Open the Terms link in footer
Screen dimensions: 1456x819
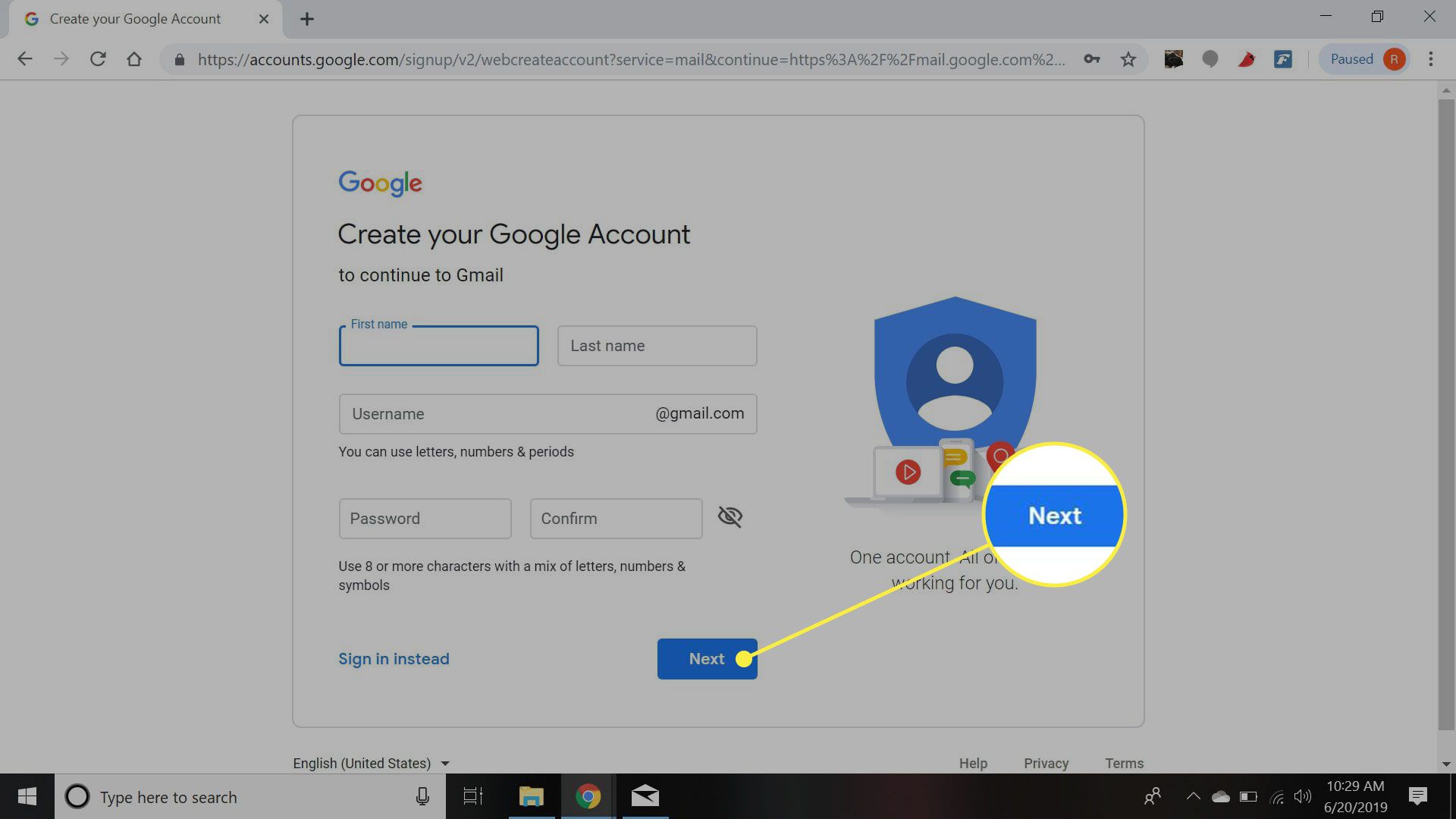click(1124, 763)
